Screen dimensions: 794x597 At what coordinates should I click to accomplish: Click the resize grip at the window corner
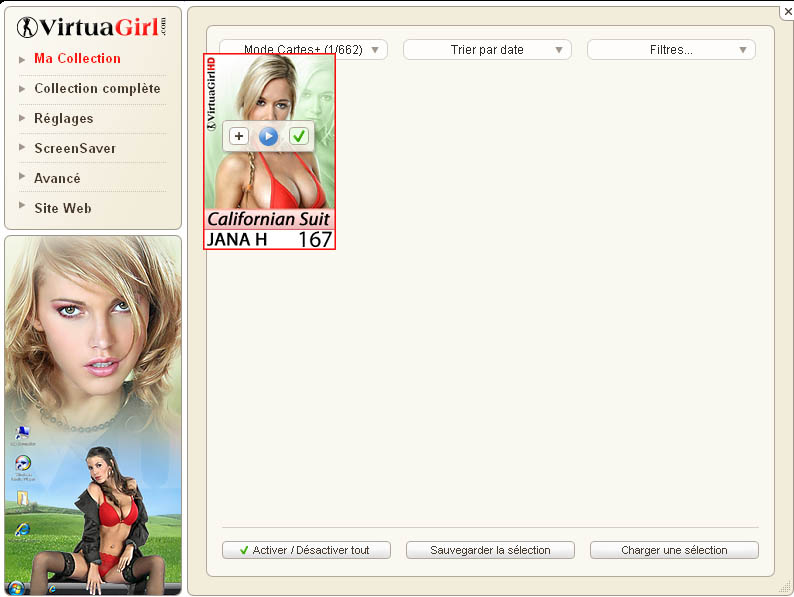coord(784,587)
